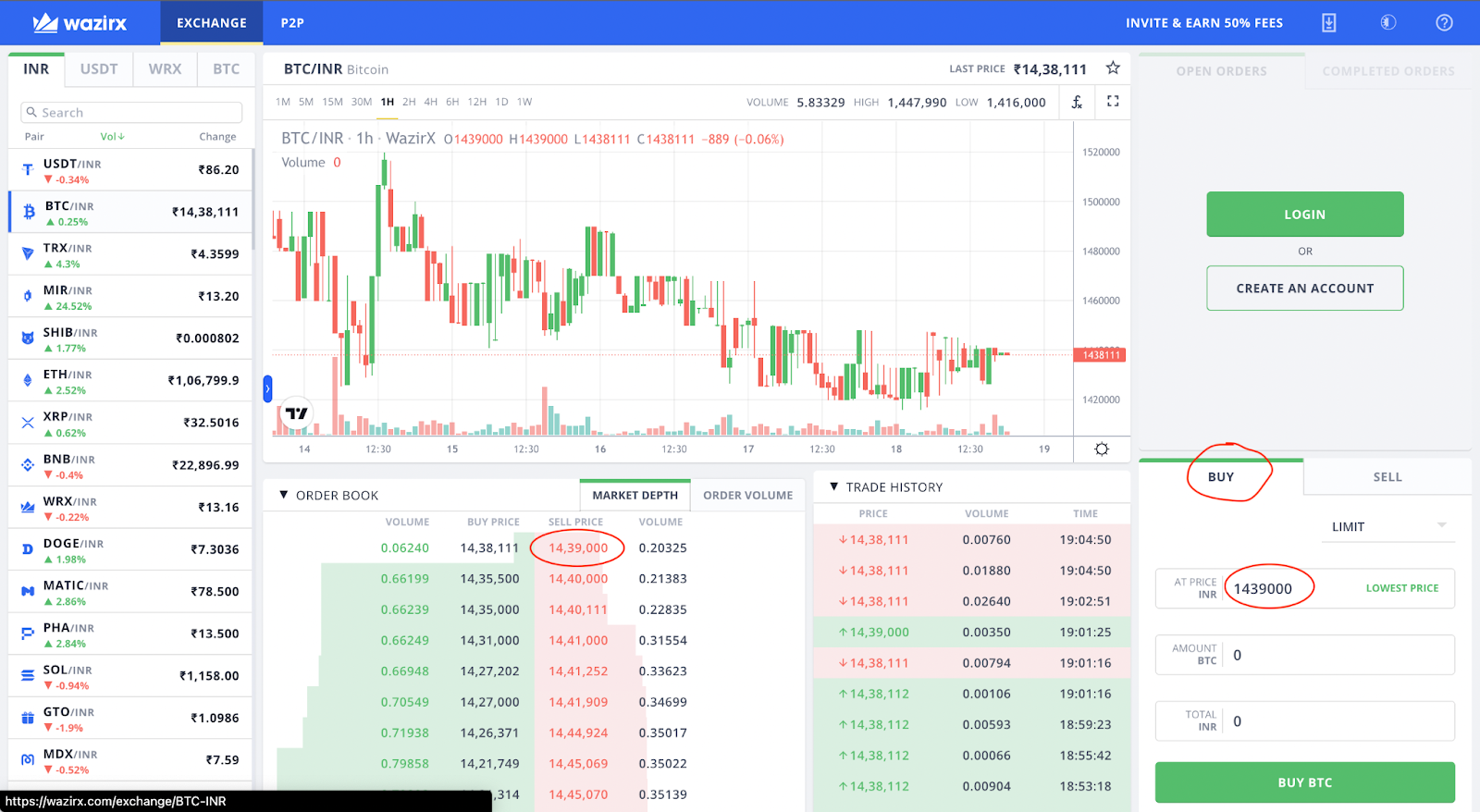Sort pairs by Vol column
This screenshot has width=1480, height=812.
coord(112,137)
